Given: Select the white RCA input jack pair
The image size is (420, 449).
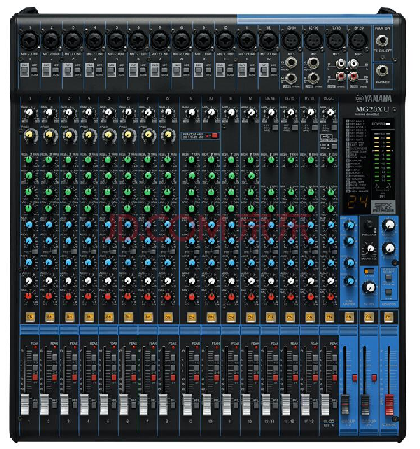Looking at the screenshot, I should click(x=347, y=63).
